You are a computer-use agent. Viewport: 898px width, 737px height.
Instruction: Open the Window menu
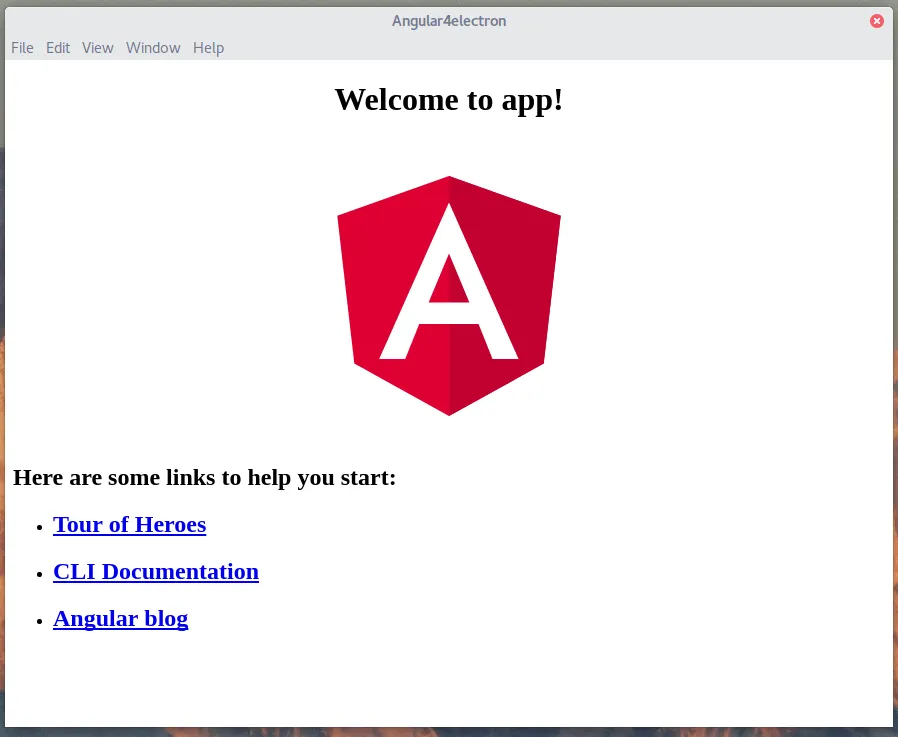coord(152,47)
